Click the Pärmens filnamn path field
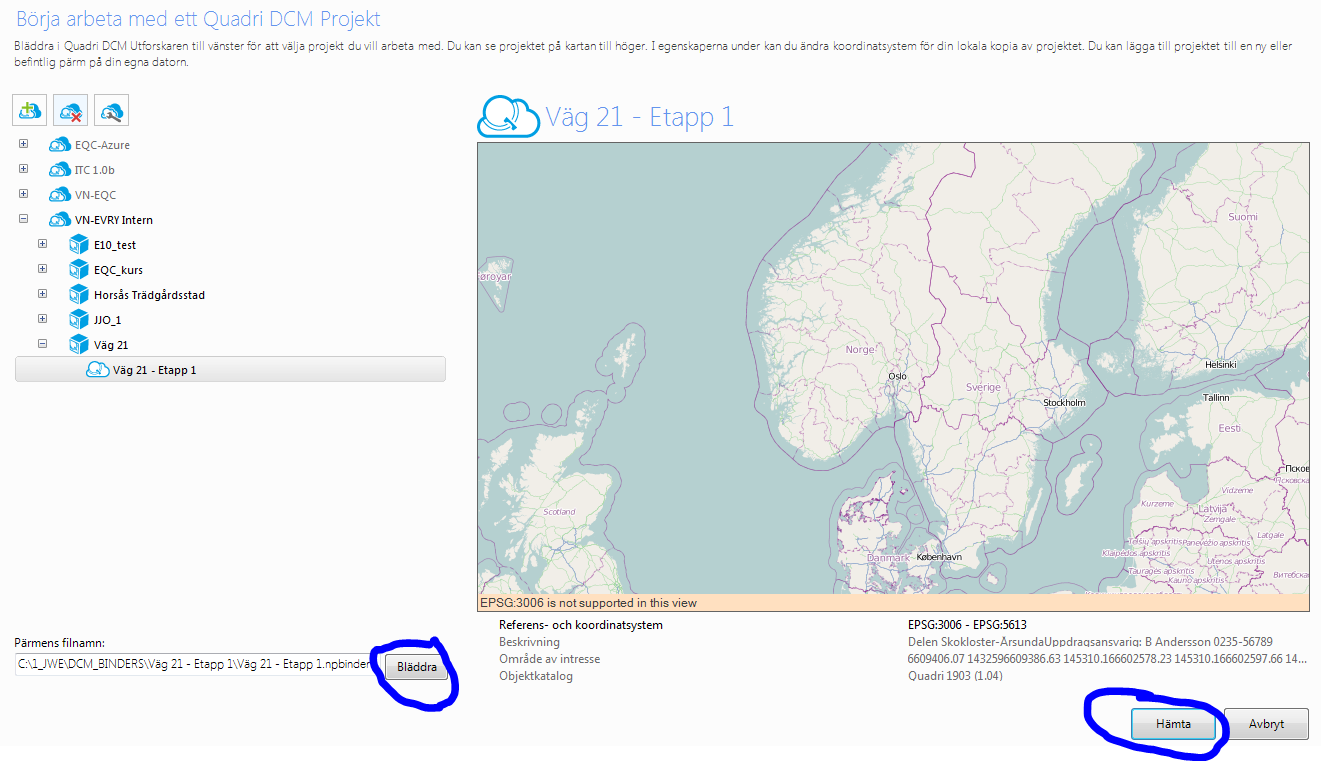Image resolution: width=1321 pixels, height=761 pixels. (198, 665)
